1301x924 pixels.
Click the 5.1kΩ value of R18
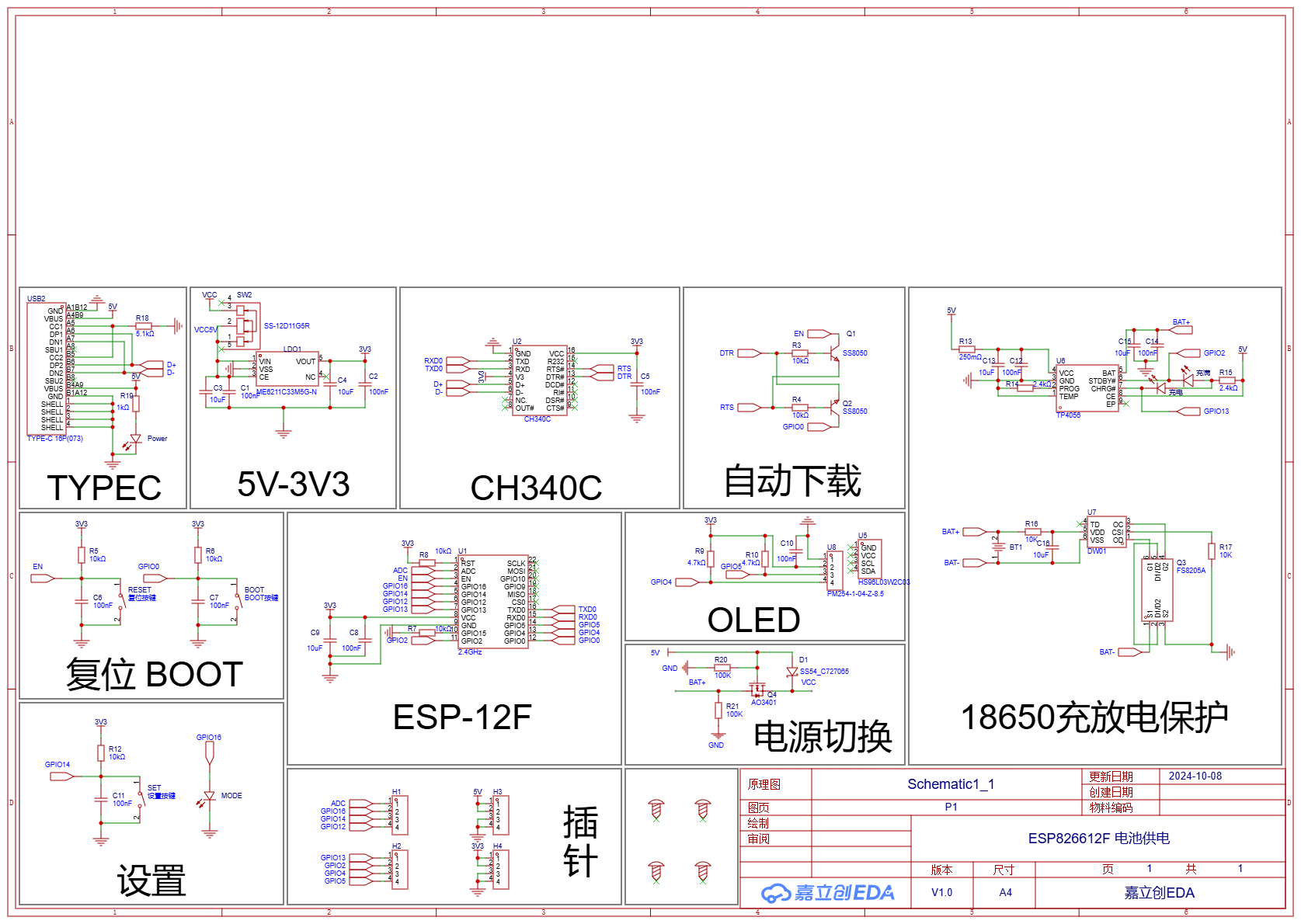tap(144, 334)
